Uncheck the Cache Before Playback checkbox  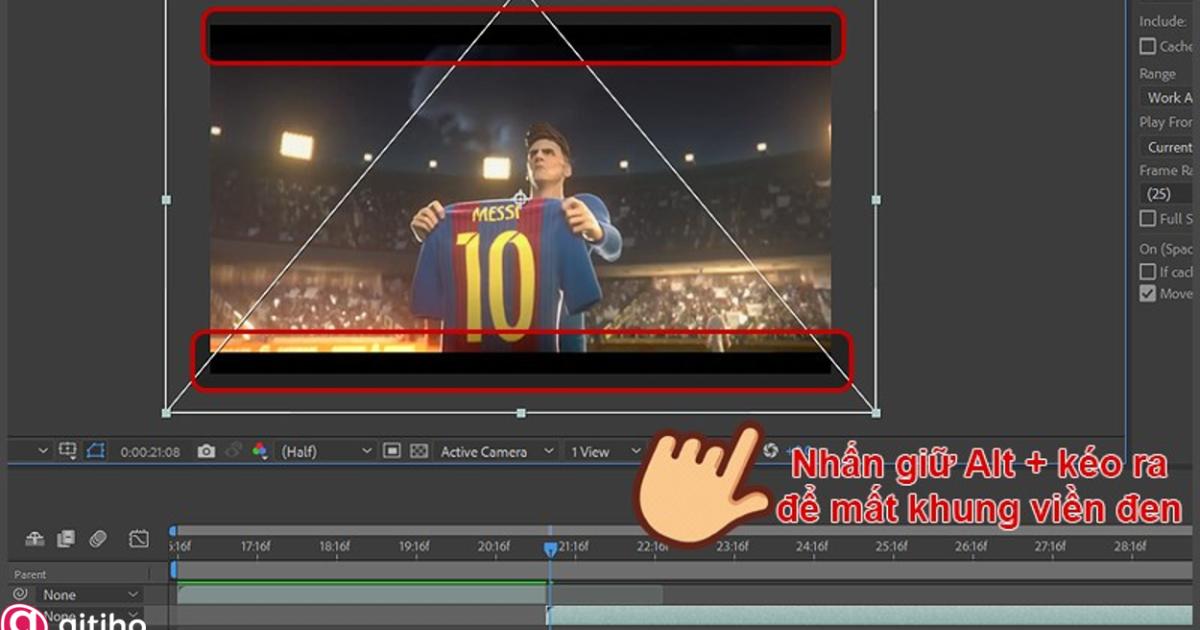point(1147,45)
